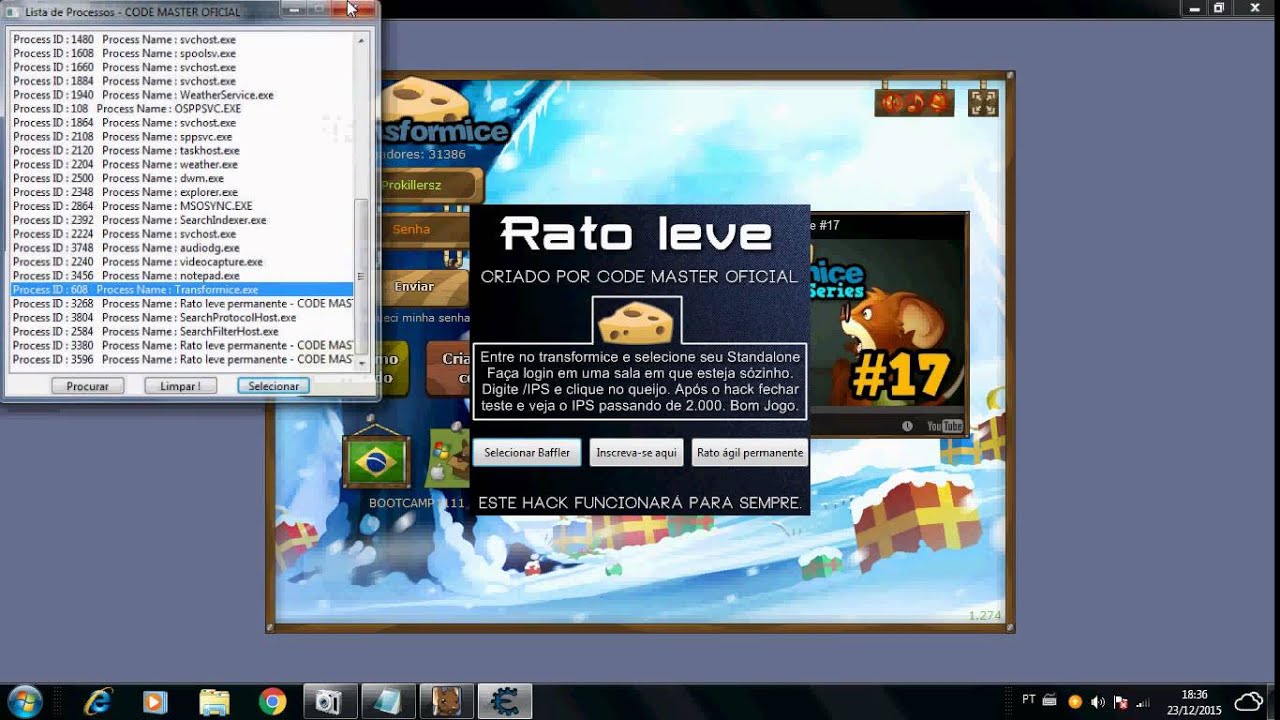This screenshot has height=720, width=1280.
Task: Select the WeatherService.exe process row
Action: click(182, 95)
